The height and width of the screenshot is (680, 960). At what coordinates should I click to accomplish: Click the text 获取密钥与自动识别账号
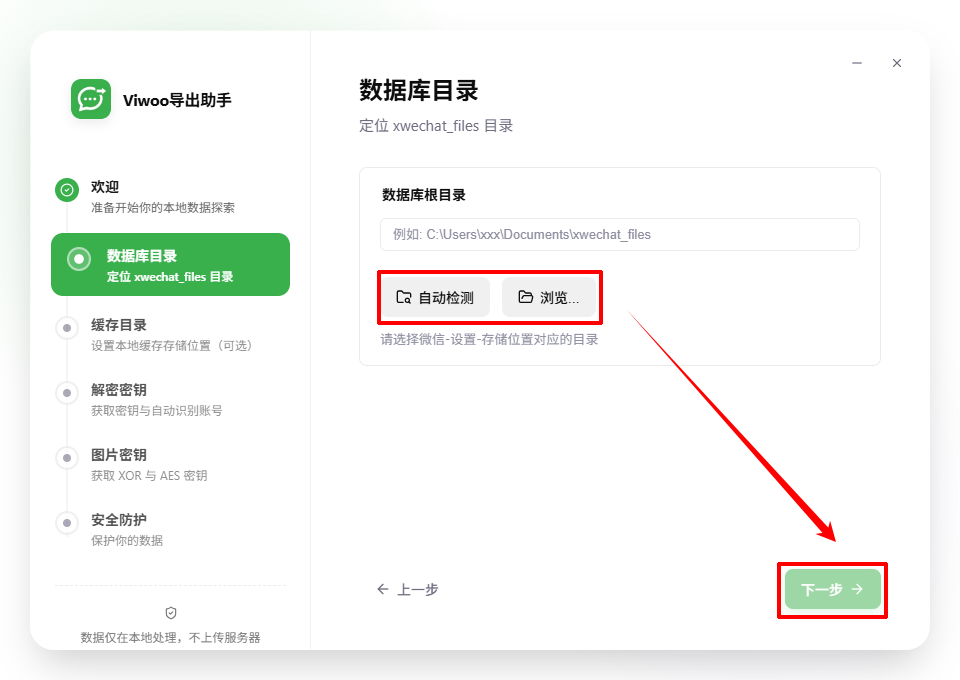pos(157,411)
